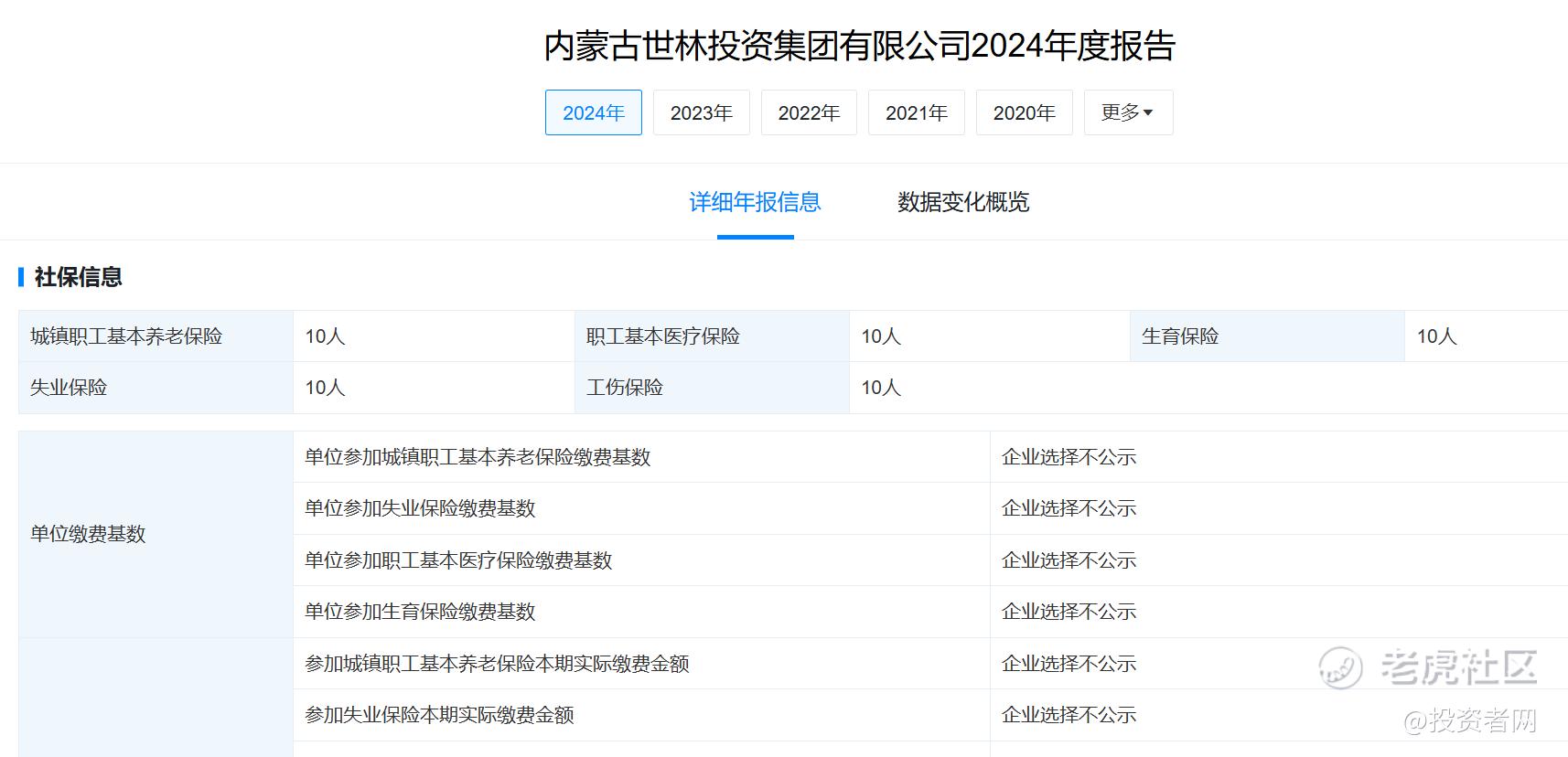
Task: Click 企业选择不公示 in the 养老保险缴费基数 row
Action: (1069, 457)
